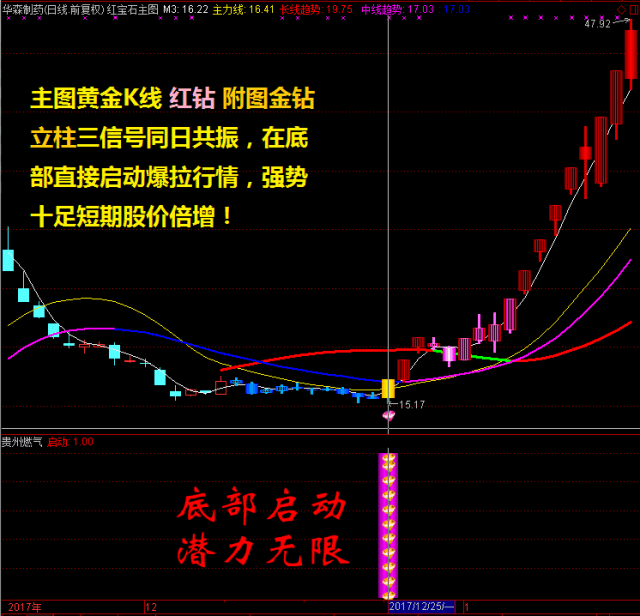Image resolution: width=640 pixels, height=616 pixels.
Task: Click the pink candle on the green line
Action: point(450,353)
